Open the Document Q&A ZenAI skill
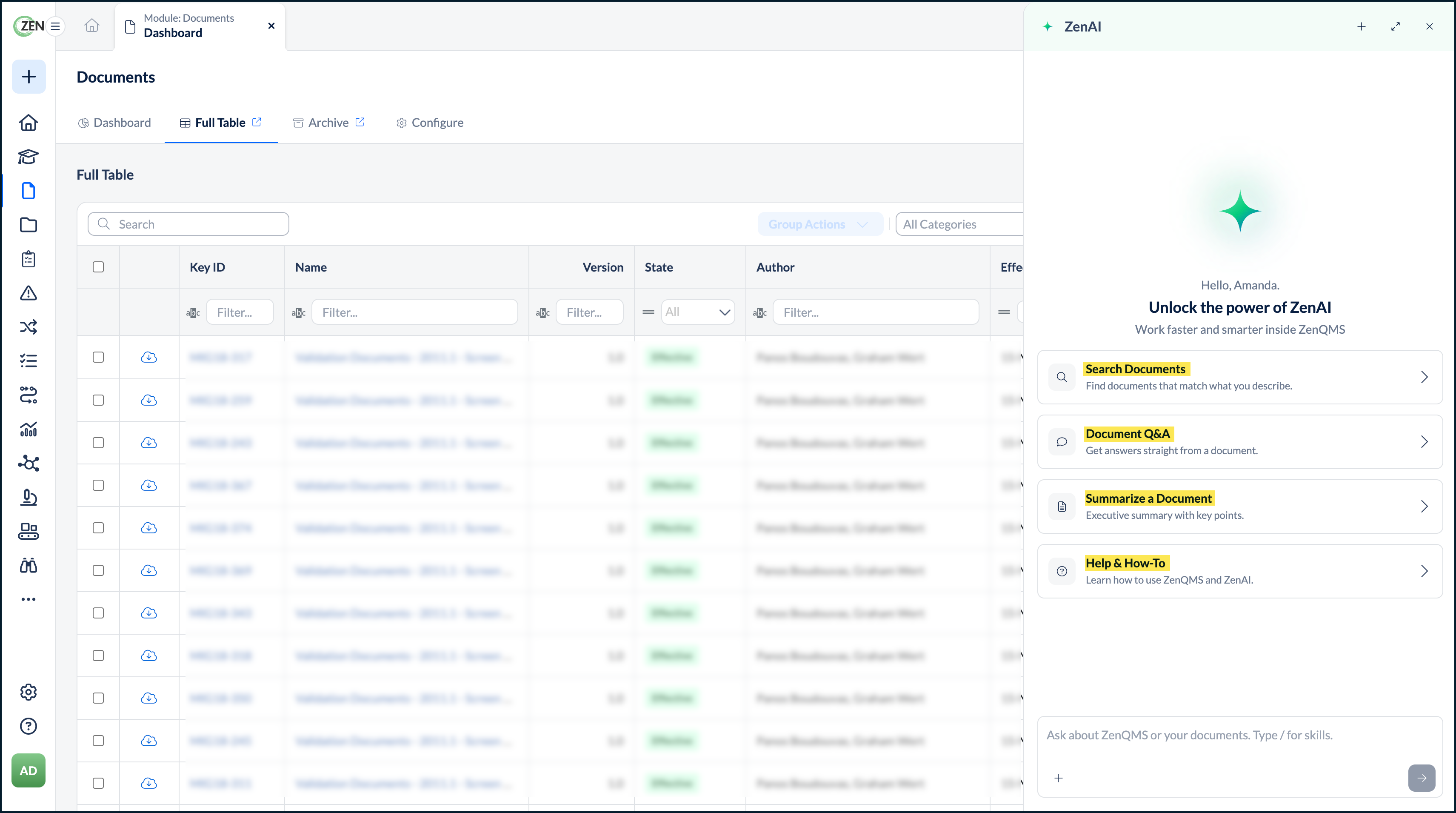This screenshot has width=1456, height=813. (x=1240, y=441)
